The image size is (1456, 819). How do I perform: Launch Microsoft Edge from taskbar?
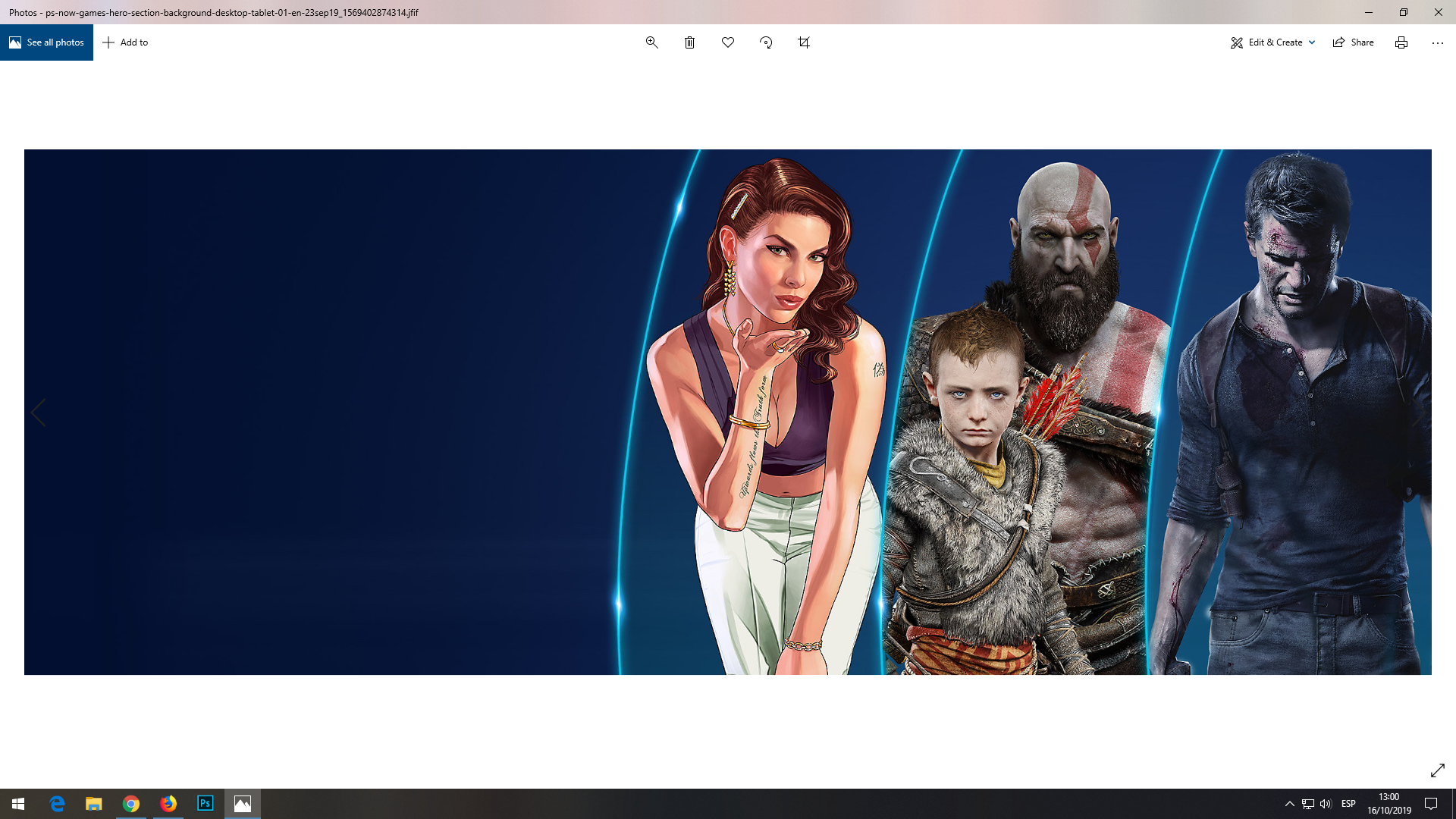pyautogui.click(x=57, y=804)
